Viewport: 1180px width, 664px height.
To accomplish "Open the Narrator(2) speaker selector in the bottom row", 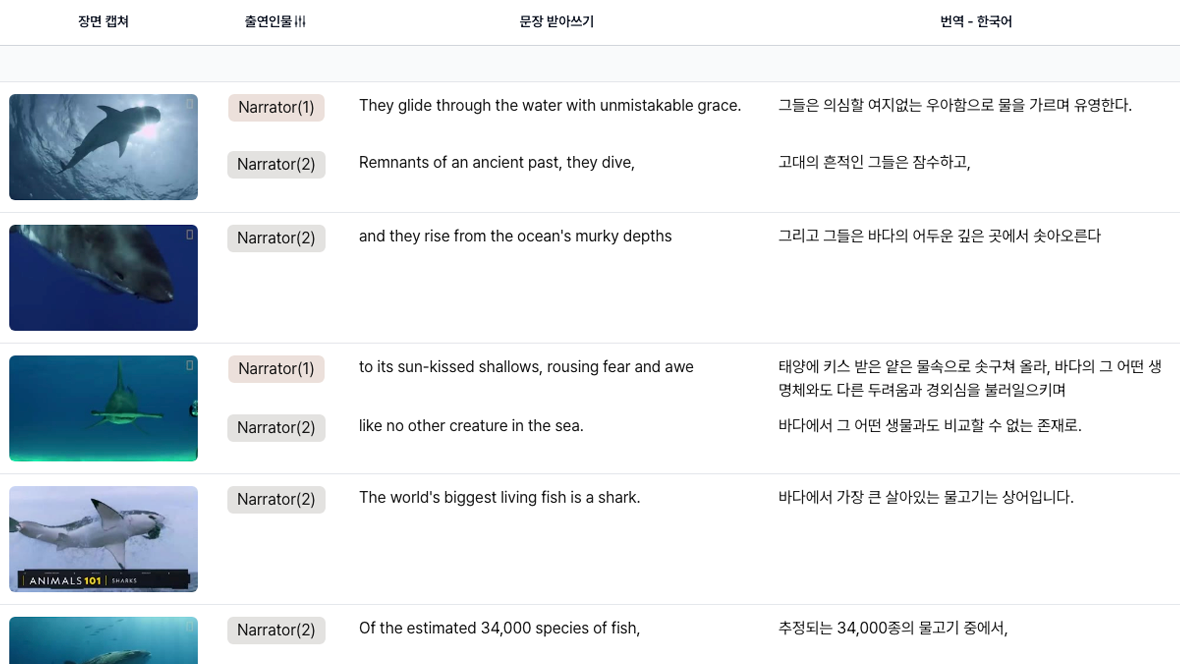I will 276,630.
